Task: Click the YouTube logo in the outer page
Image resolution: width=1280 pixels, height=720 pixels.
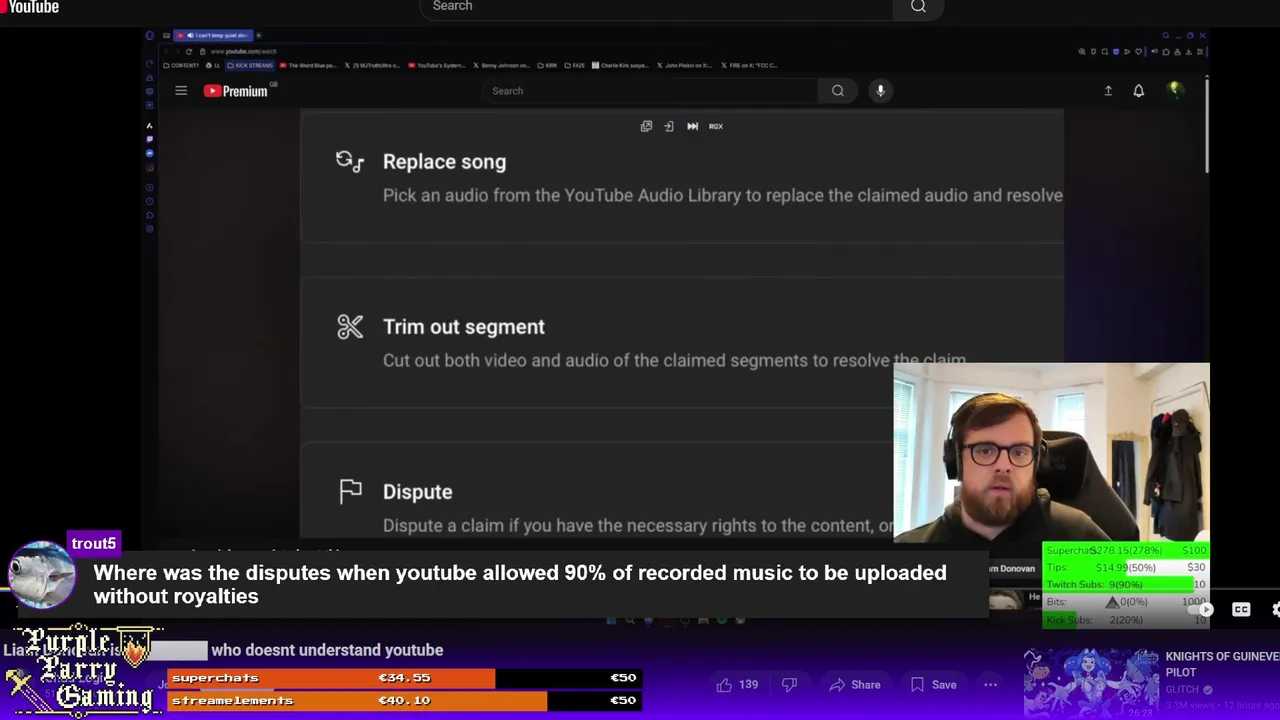Action: 30,7
